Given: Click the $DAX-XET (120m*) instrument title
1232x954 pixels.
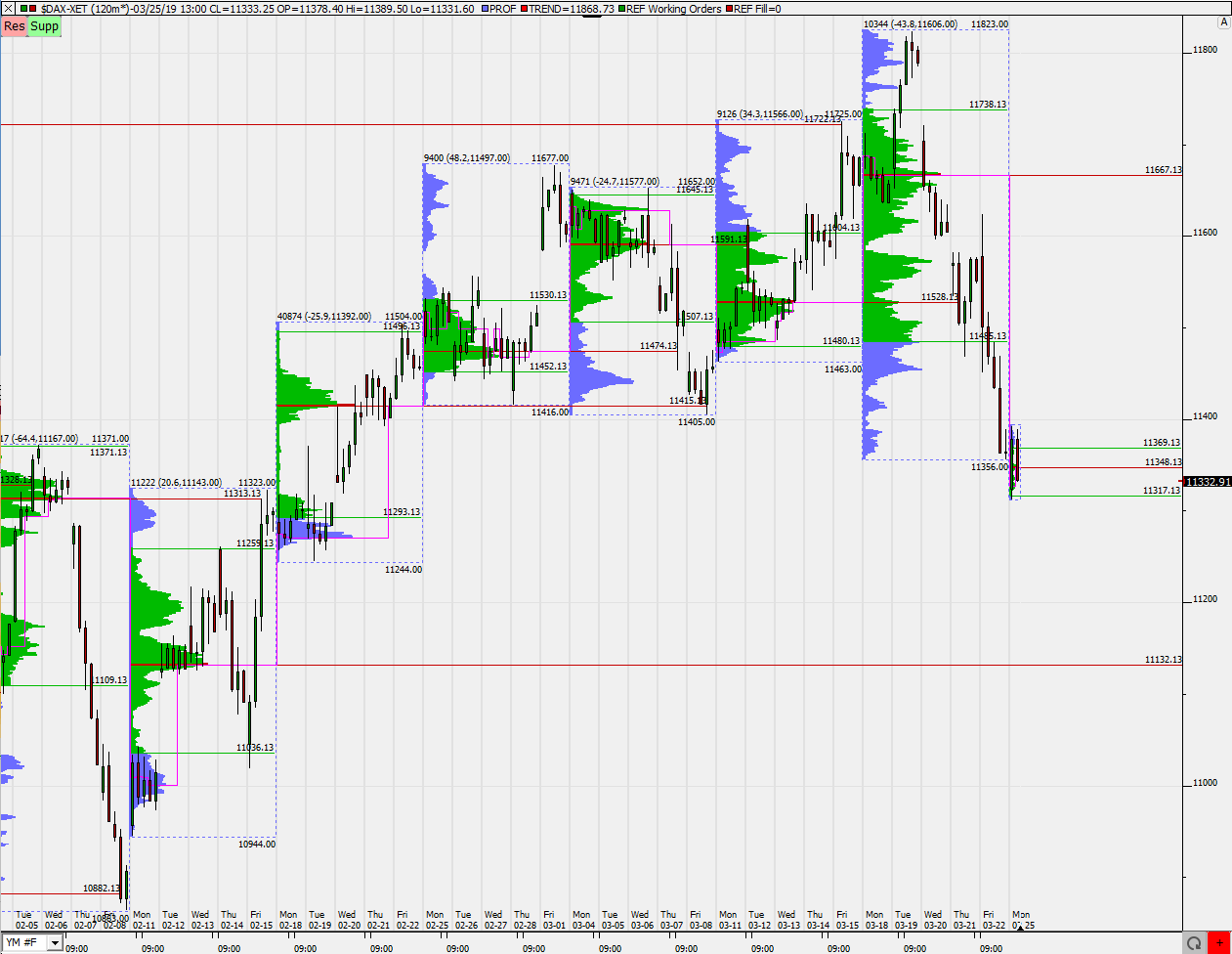Looking at the screenshot, I should [x=86, y=9].
